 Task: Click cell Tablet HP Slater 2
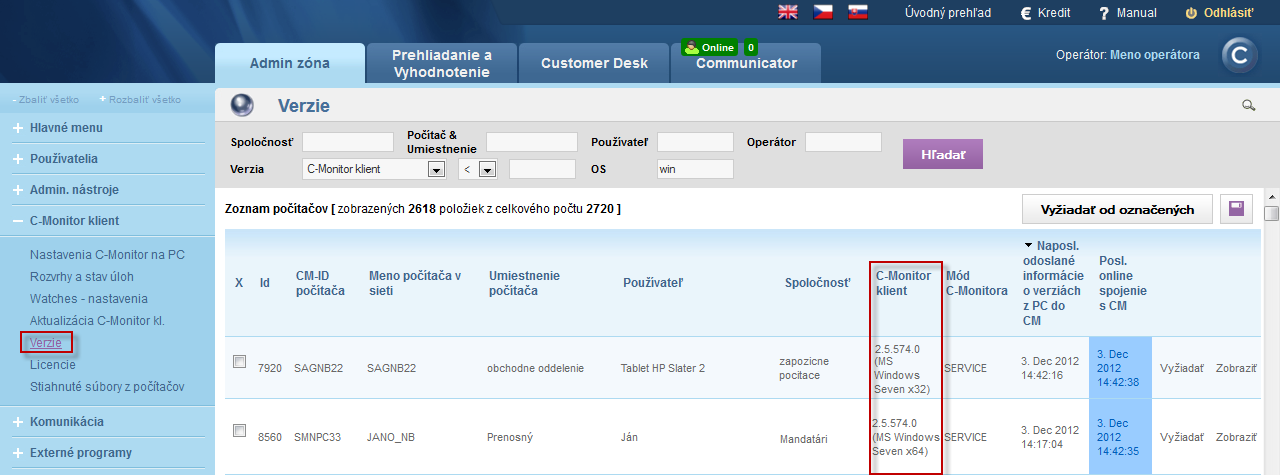[x=663, y=368]
